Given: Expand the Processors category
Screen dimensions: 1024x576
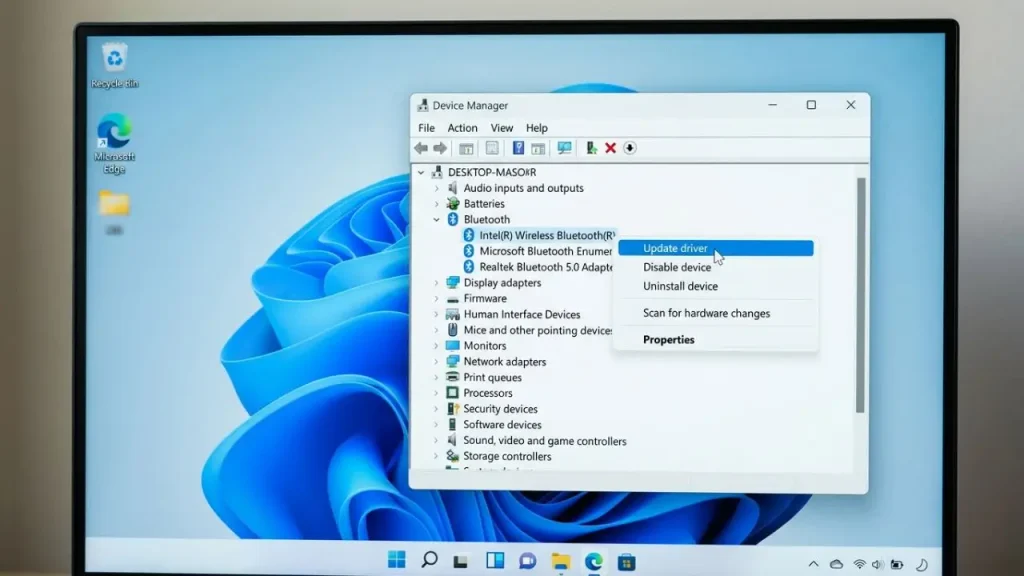Looking at the screenshot, I should coord(437,393).
